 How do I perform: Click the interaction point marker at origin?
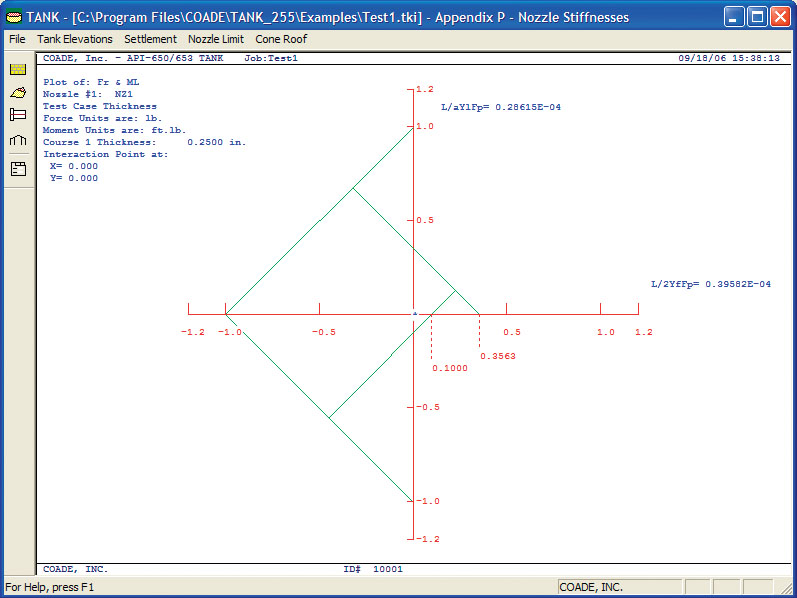tap(414, 313)
